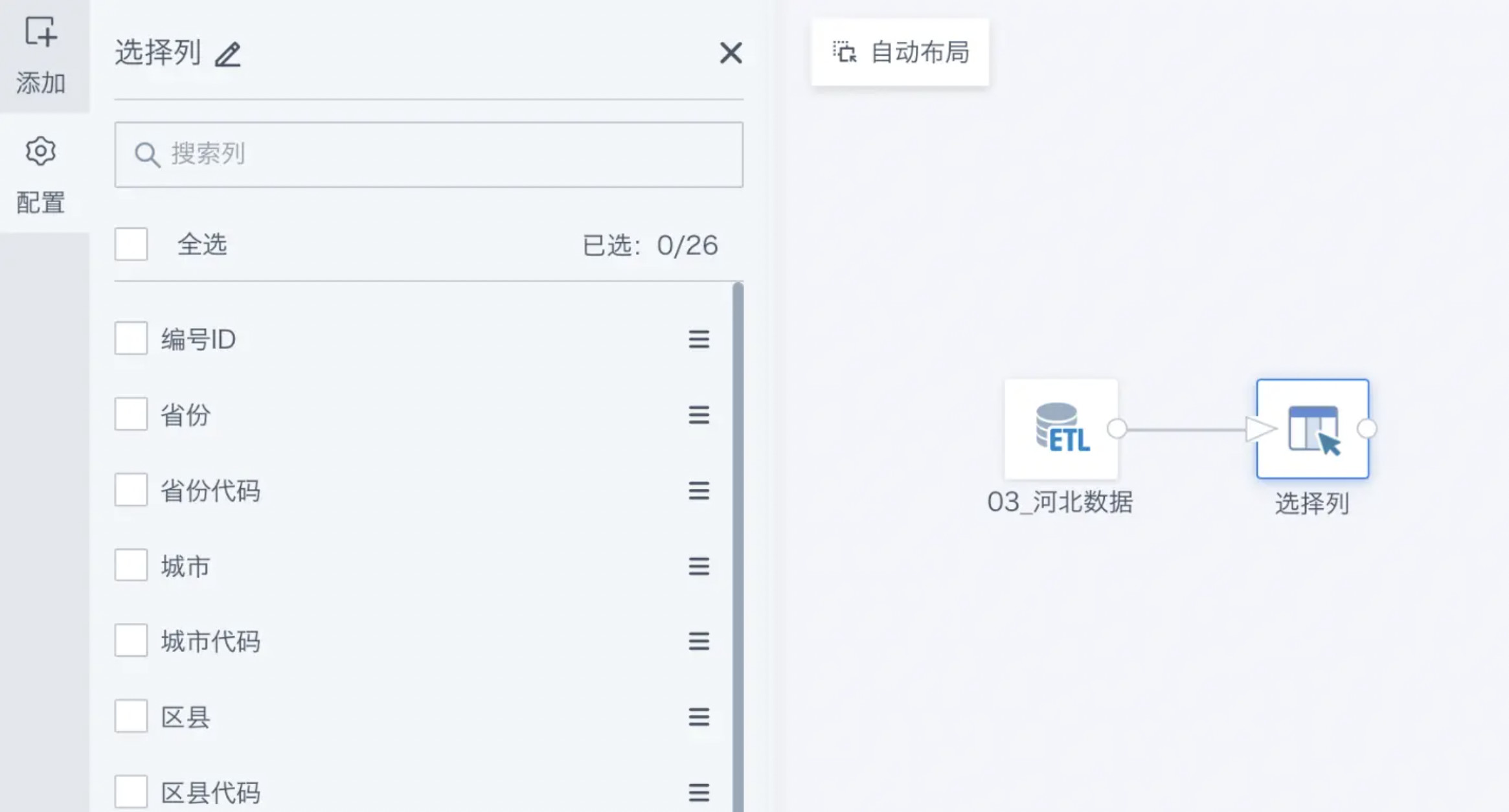This screenshot has width=1509, height=812.
Task: Check the 编号ID column checkbox
Action: coord(131,339)
